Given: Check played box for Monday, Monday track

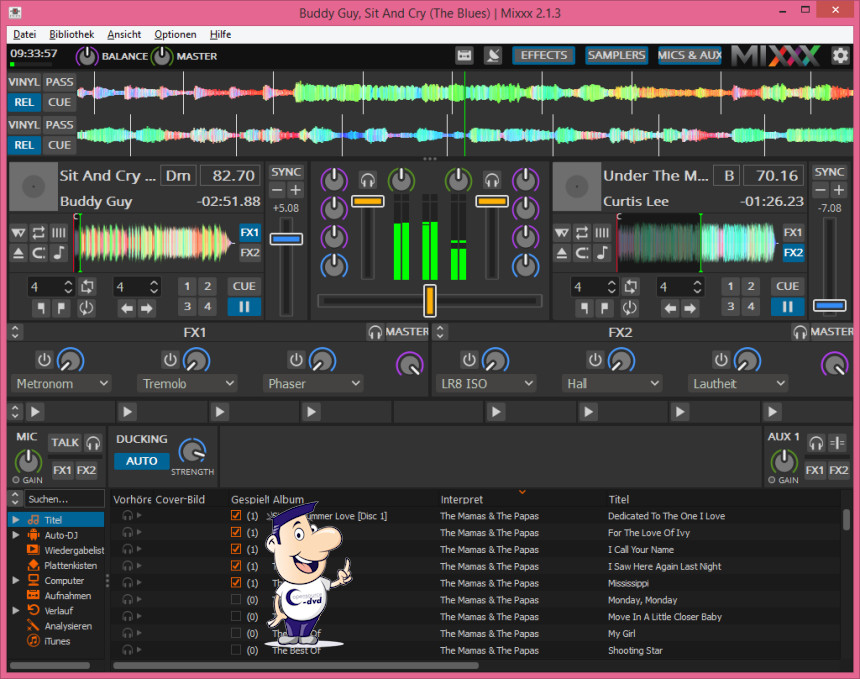Looking at the screenshot, I should point(236,600).
